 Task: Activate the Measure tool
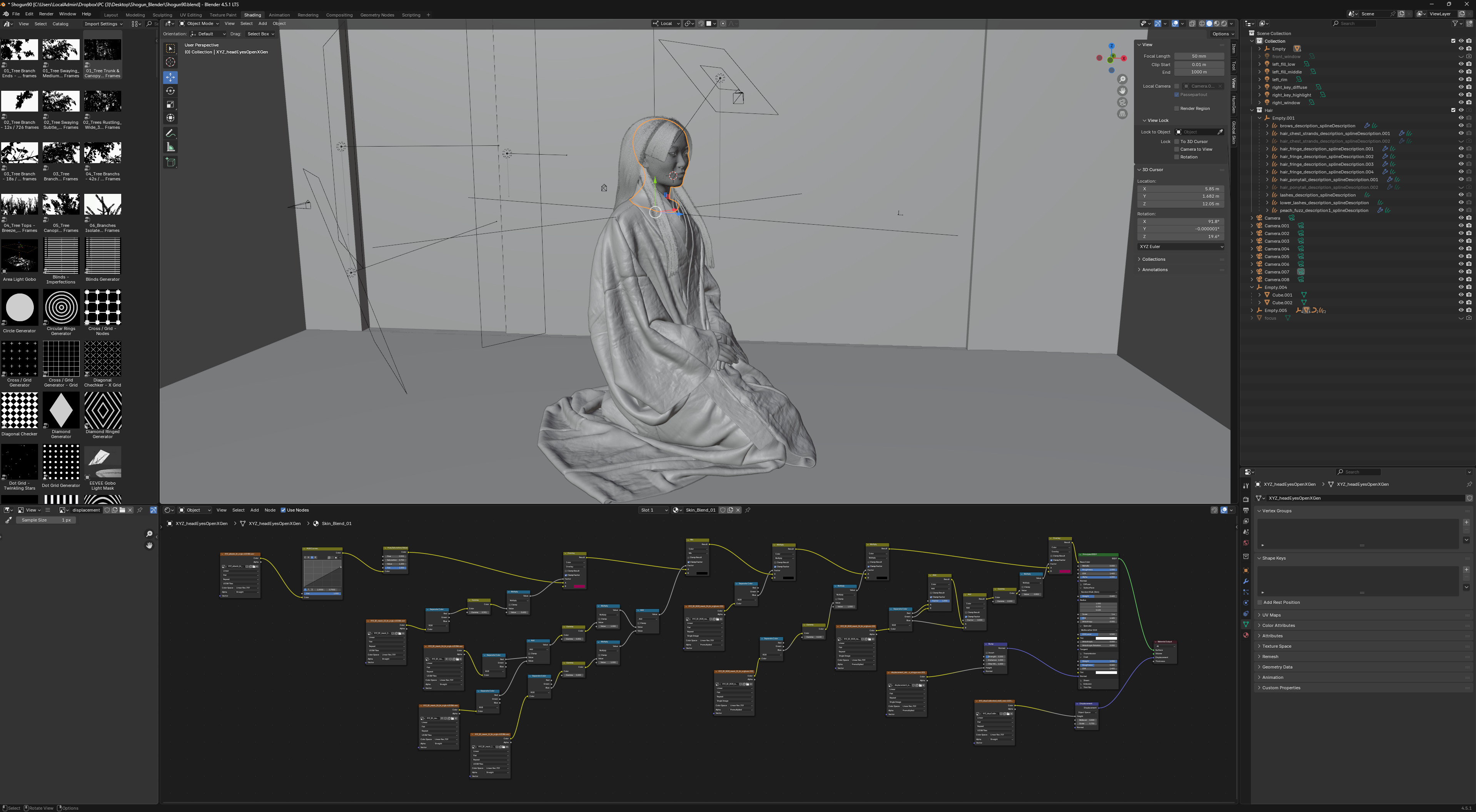pos(170,147)
